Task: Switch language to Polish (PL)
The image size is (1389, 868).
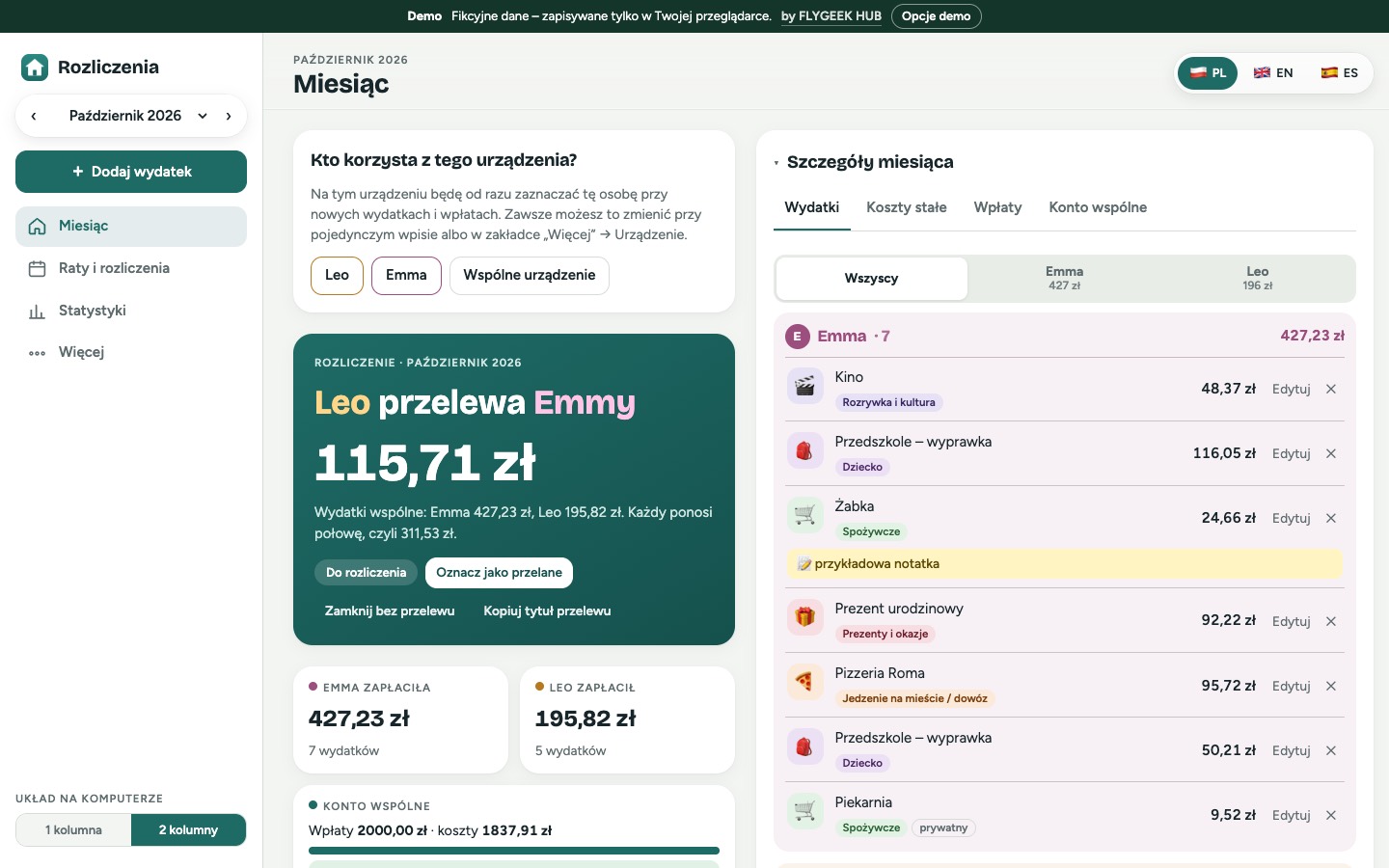Action: point(1208,73)
